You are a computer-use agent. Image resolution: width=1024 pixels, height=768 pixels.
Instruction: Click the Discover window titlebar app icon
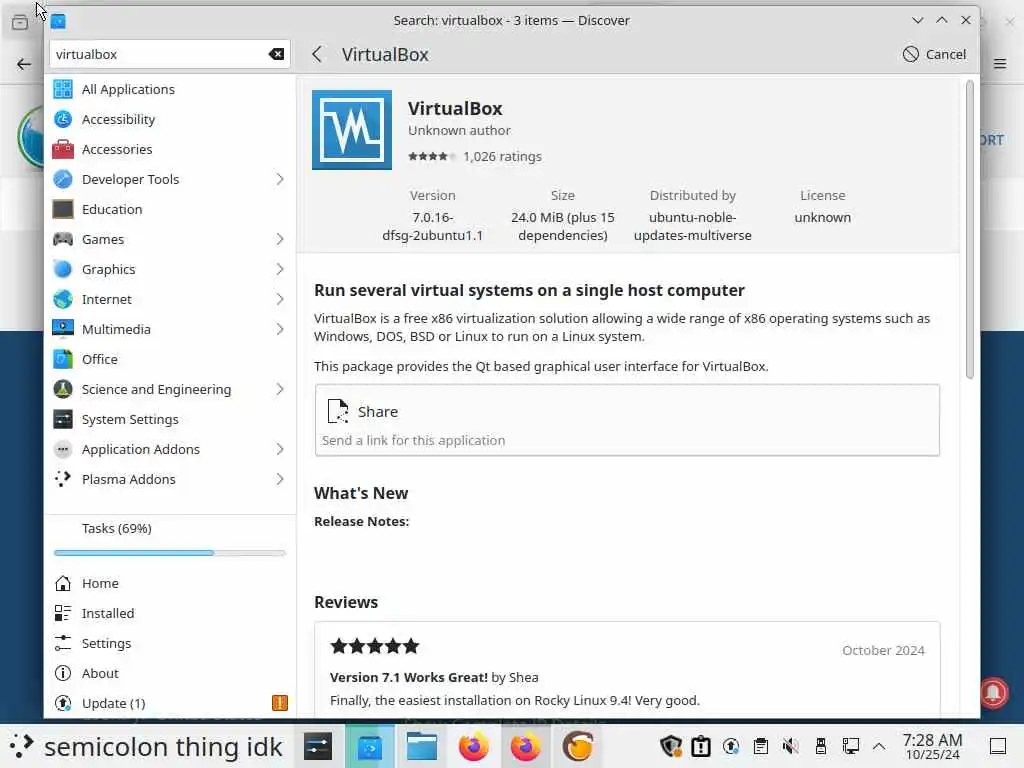click(58, 21)
